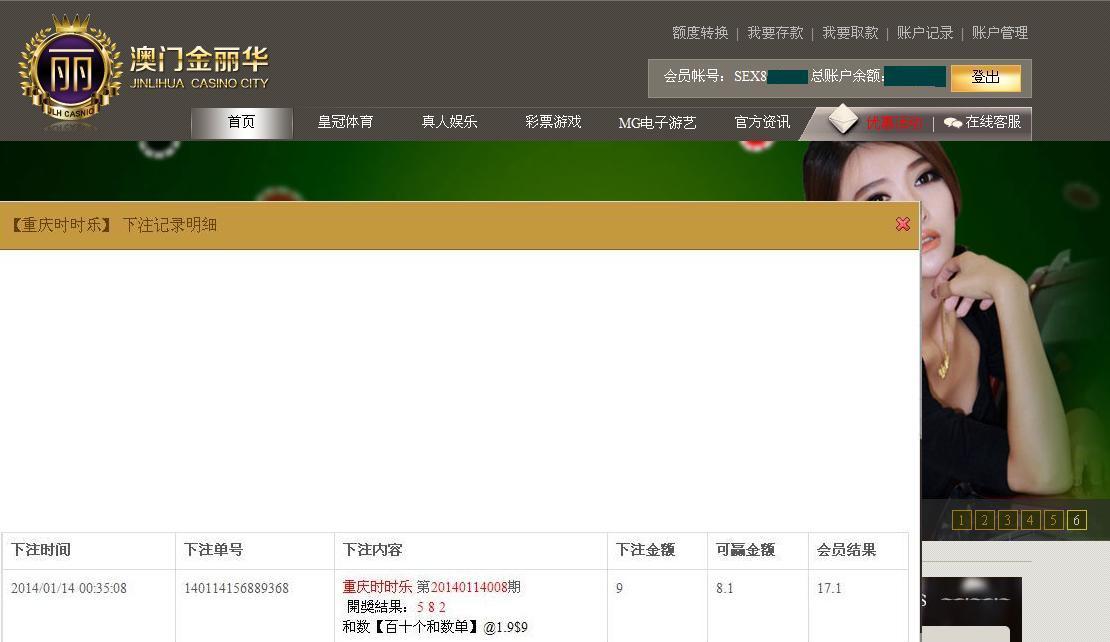Click the 会员帐号 SEX8 account label
Image resolution: width=1110 pixels, height=642 pixels.
click(715, 76)
